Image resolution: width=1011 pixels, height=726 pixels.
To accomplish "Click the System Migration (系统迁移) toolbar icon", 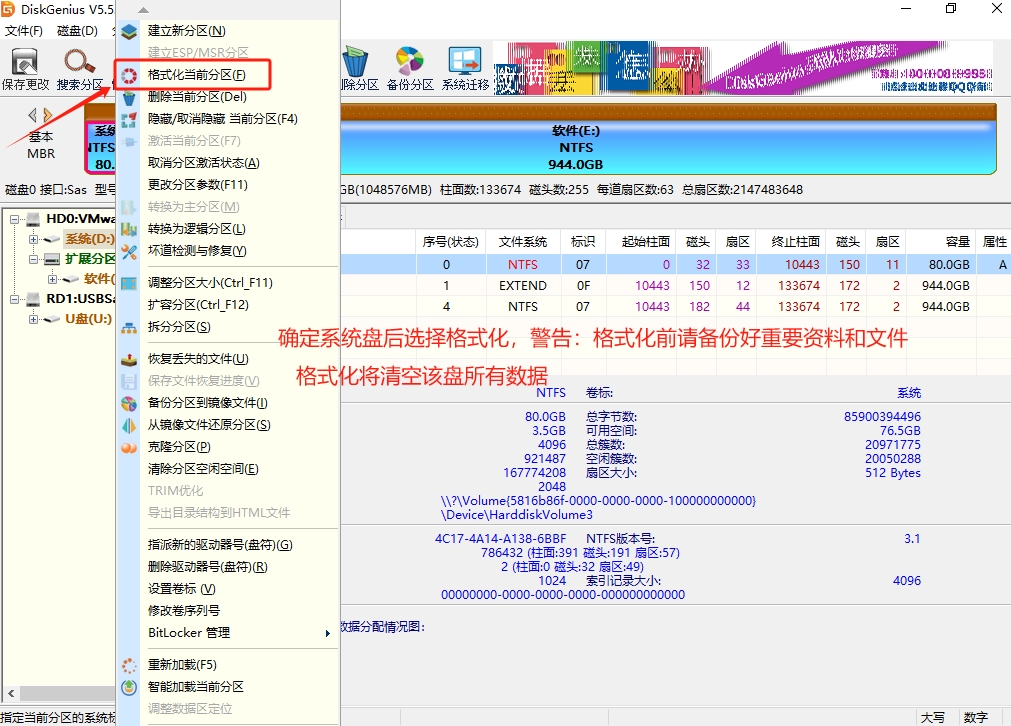I will tap(465, 62).
